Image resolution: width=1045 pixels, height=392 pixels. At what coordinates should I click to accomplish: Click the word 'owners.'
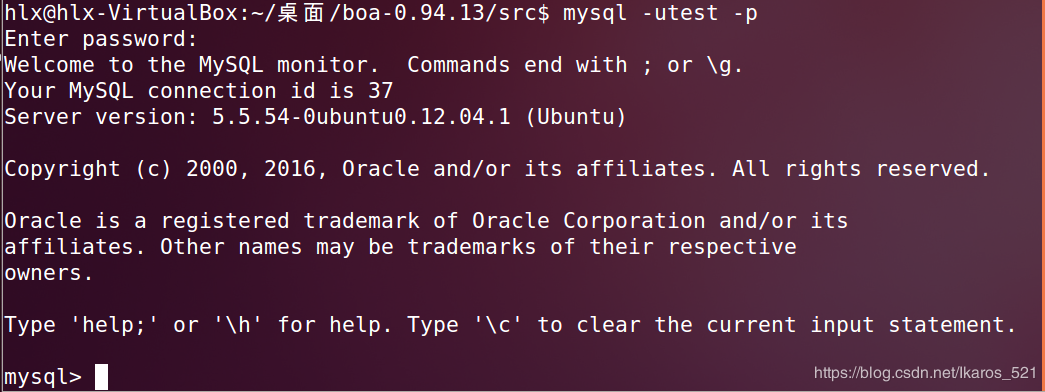(49, 273)
